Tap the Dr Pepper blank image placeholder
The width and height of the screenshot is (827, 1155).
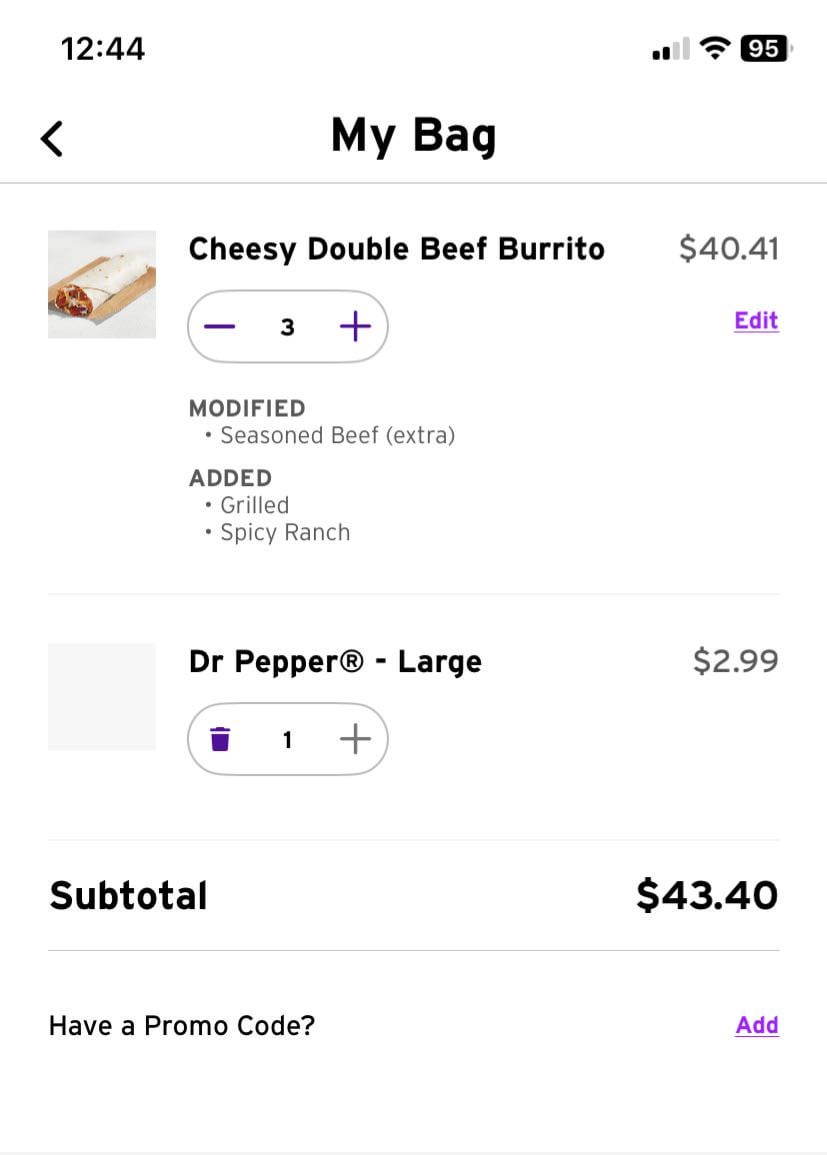pyautogui.click(x=102, y=696)
